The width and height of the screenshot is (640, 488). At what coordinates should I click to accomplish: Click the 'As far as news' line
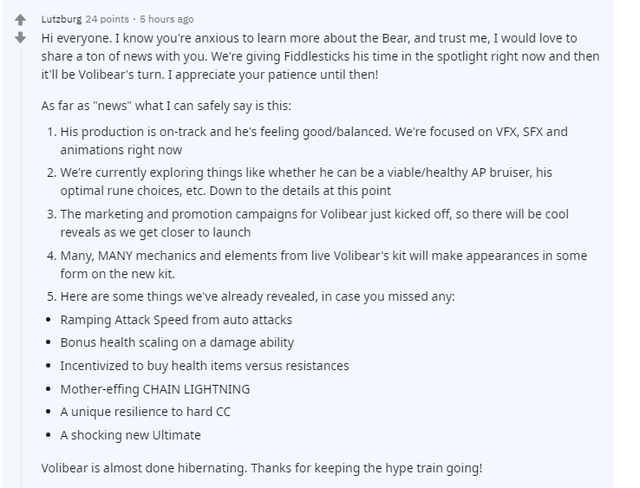tap(180, 105)
